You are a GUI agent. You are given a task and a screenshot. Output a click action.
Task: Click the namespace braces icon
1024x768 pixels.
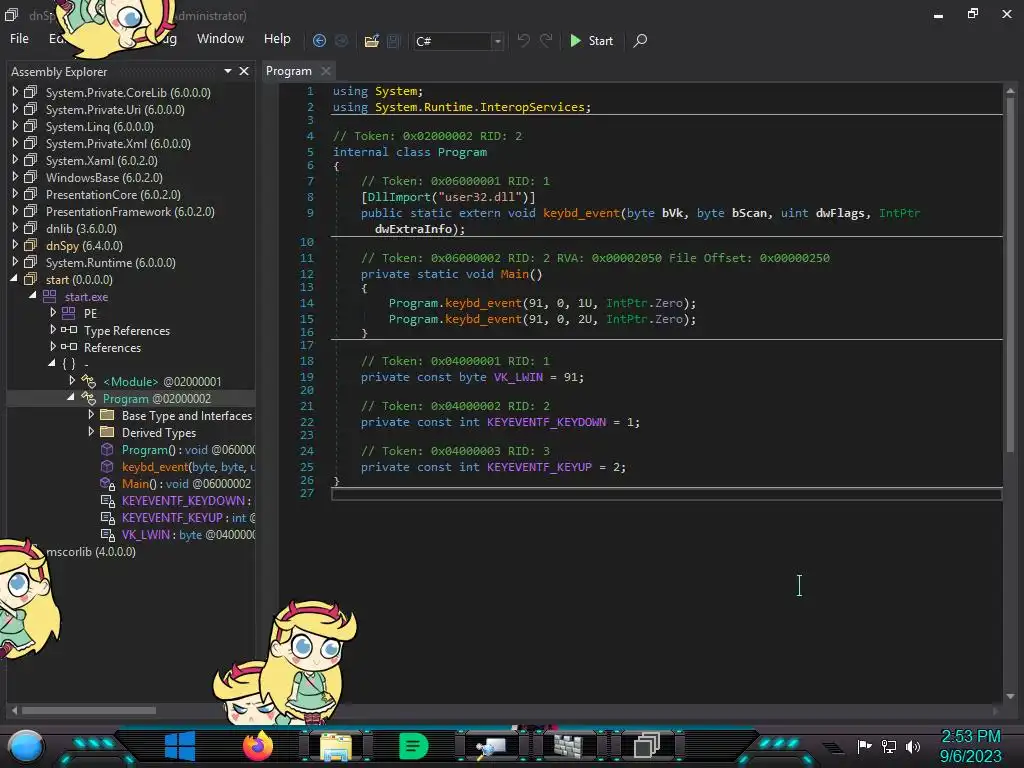tap(69, 364)
